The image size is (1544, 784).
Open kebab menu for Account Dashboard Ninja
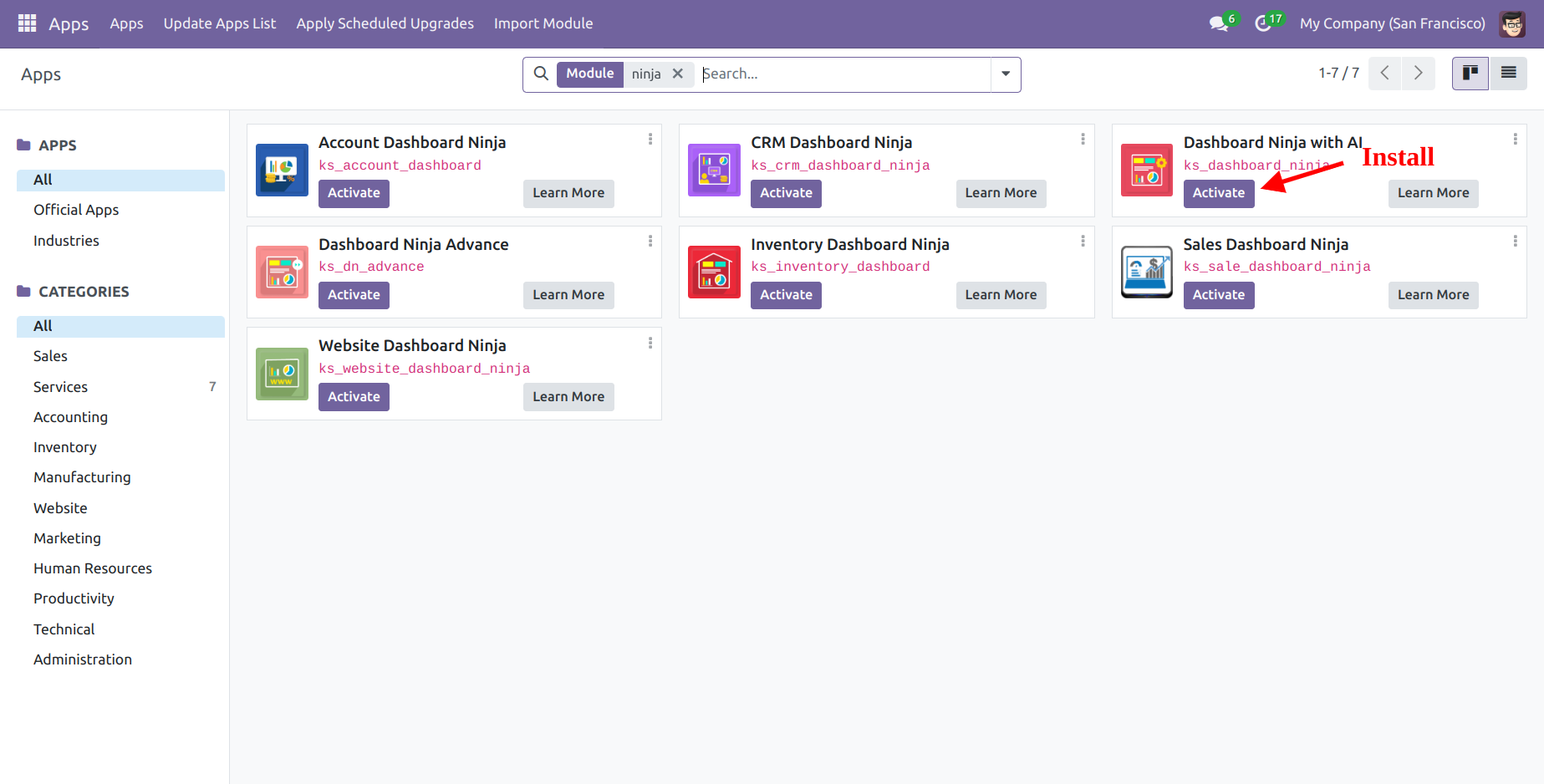[x=650, y=140]
